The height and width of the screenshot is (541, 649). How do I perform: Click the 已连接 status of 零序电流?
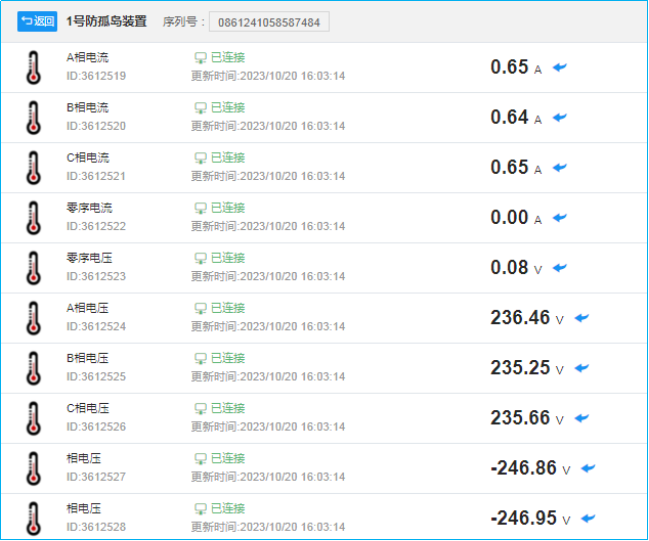tap(220, 208)
